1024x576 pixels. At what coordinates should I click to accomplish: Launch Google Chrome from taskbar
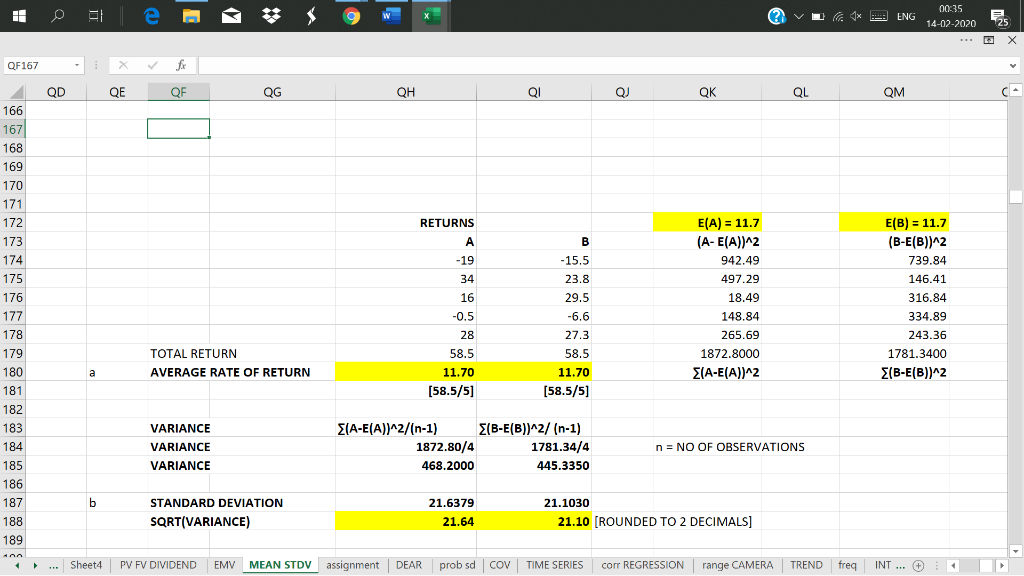351,16
